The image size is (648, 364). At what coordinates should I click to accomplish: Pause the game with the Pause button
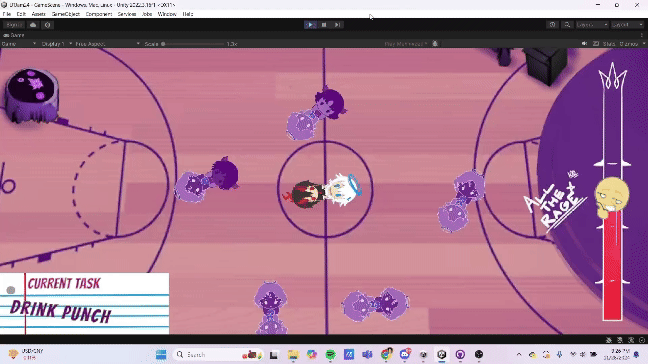324,25
